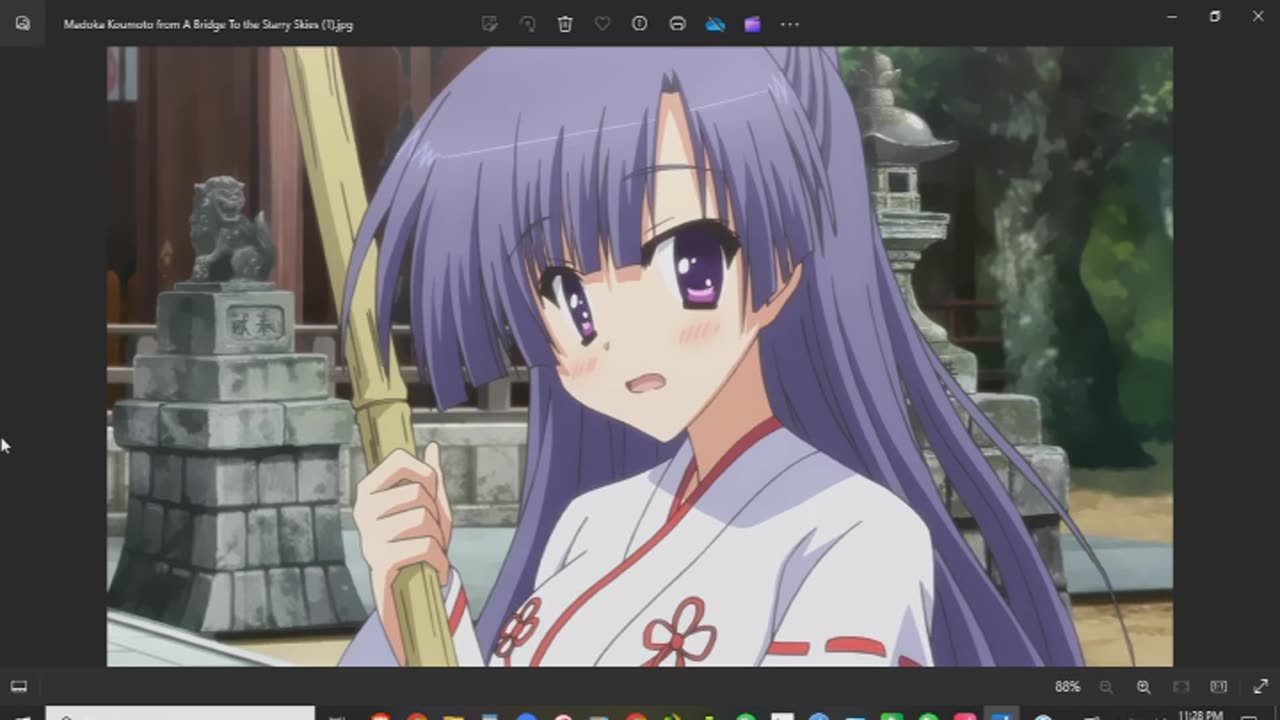Open the purple Clipchamp video editor icon

click(x=752, y=24)
